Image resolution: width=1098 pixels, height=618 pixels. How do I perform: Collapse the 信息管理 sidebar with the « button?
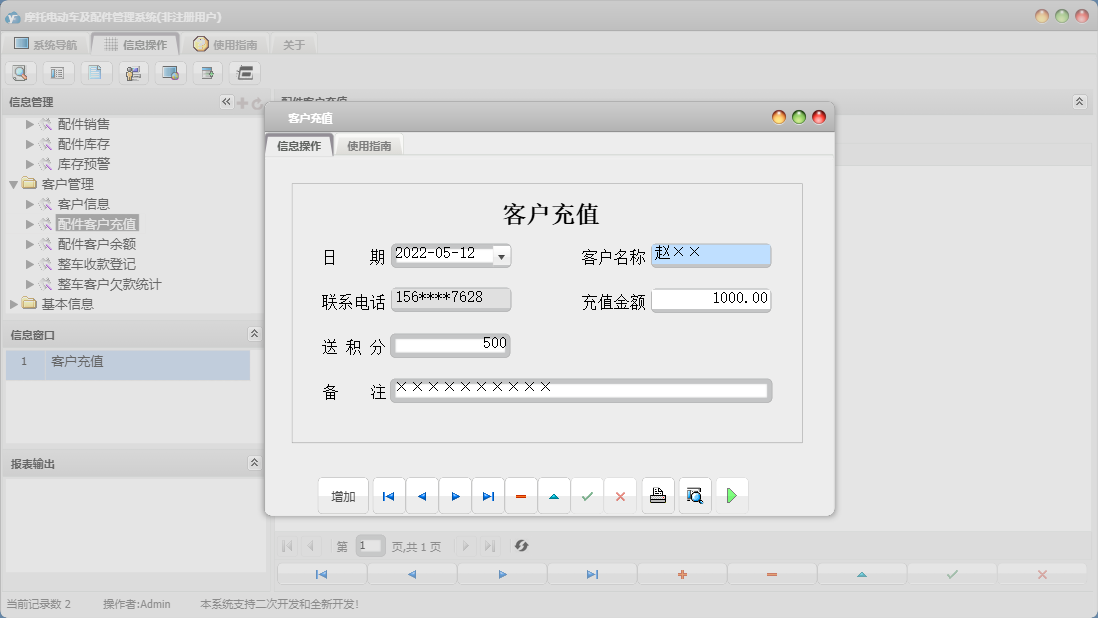coord(226,101)
